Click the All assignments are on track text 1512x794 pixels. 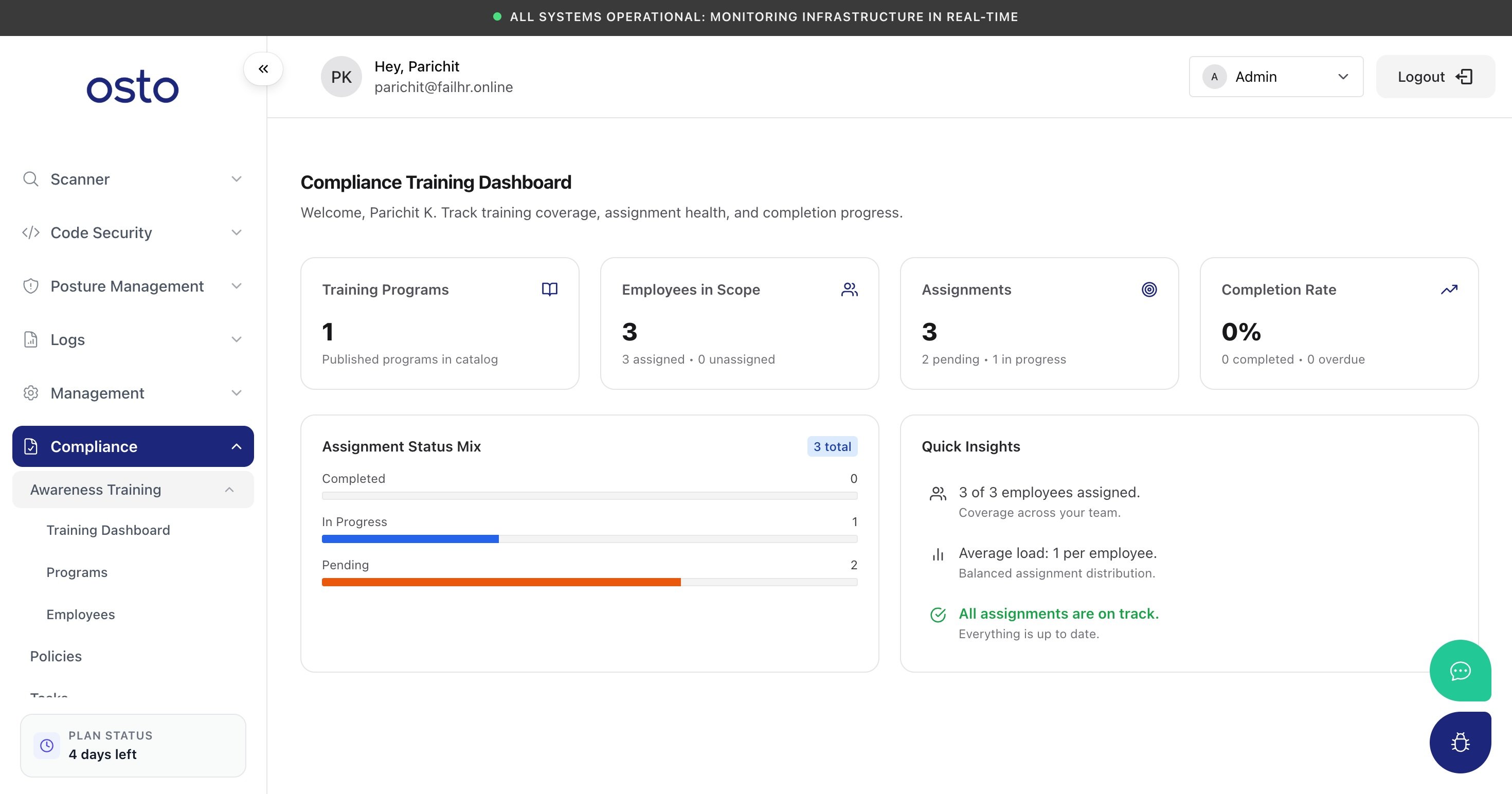(x=1058, y=613)
